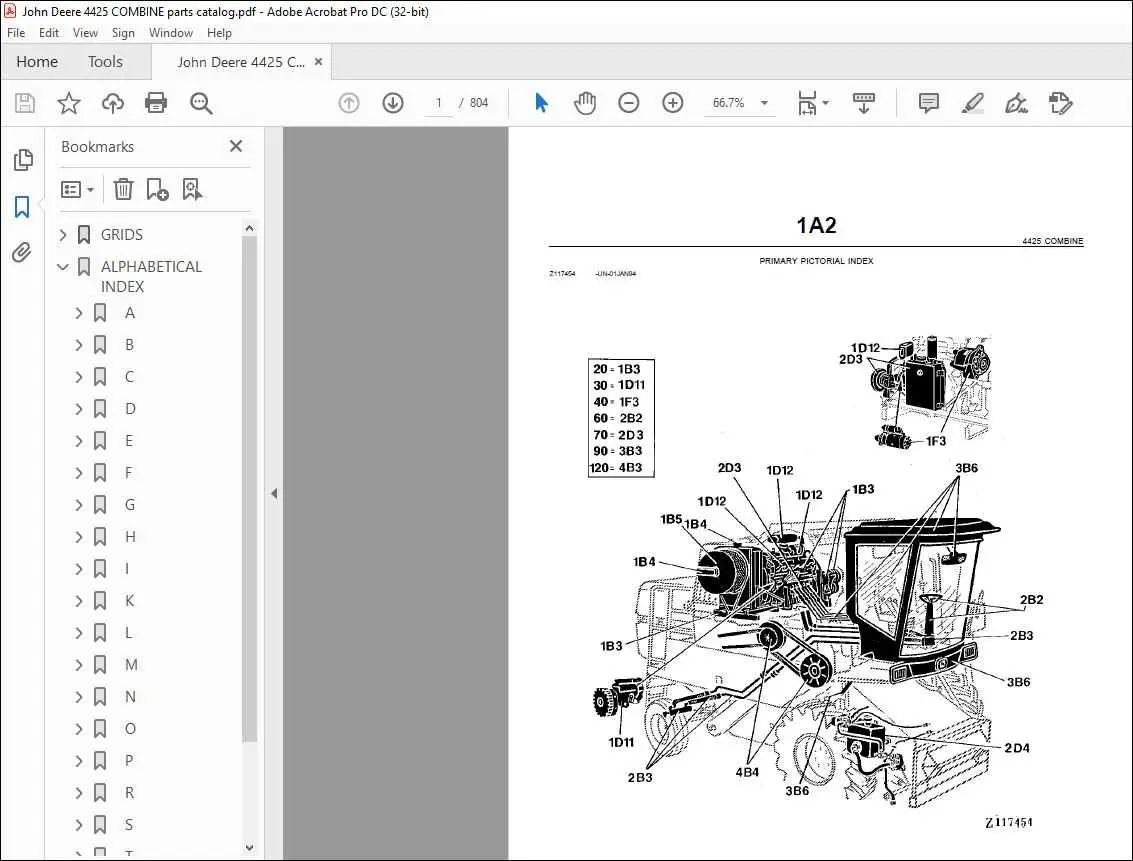The width and height of the screenshot is (1133, 861).
Task: Activate the Hand pan tool
Action: click(585, 103)
